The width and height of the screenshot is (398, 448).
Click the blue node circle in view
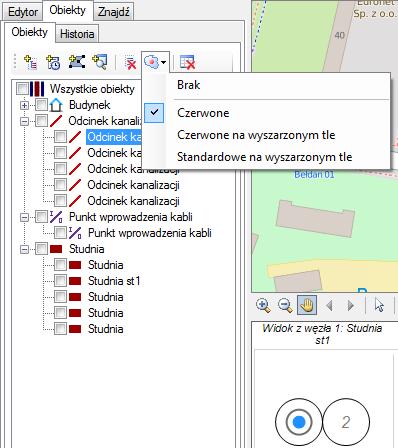299,422
